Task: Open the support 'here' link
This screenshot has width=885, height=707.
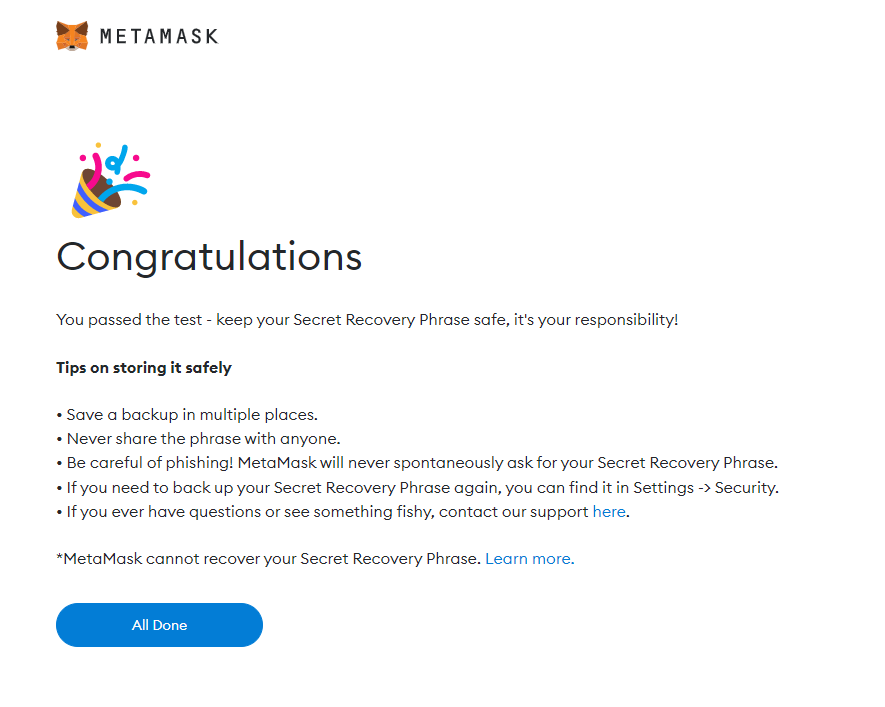Action: (609, 512)
